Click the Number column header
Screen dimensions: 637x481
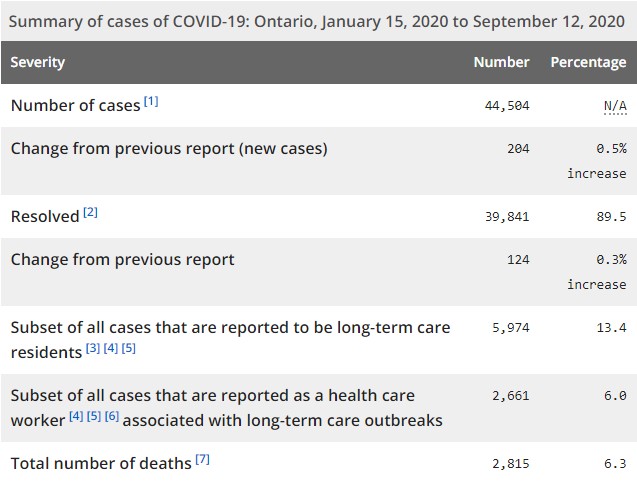tap(501, 62)
